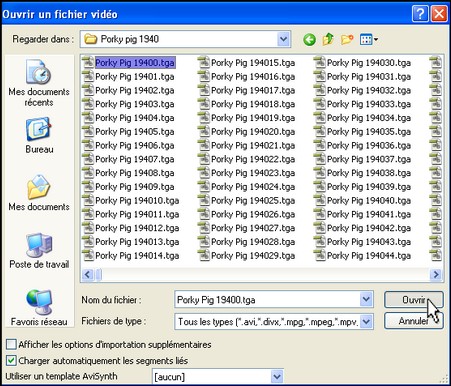Go back to the previous folder (green arrow)
This screenshot has height=386, width=451.
tap(309, 40)
